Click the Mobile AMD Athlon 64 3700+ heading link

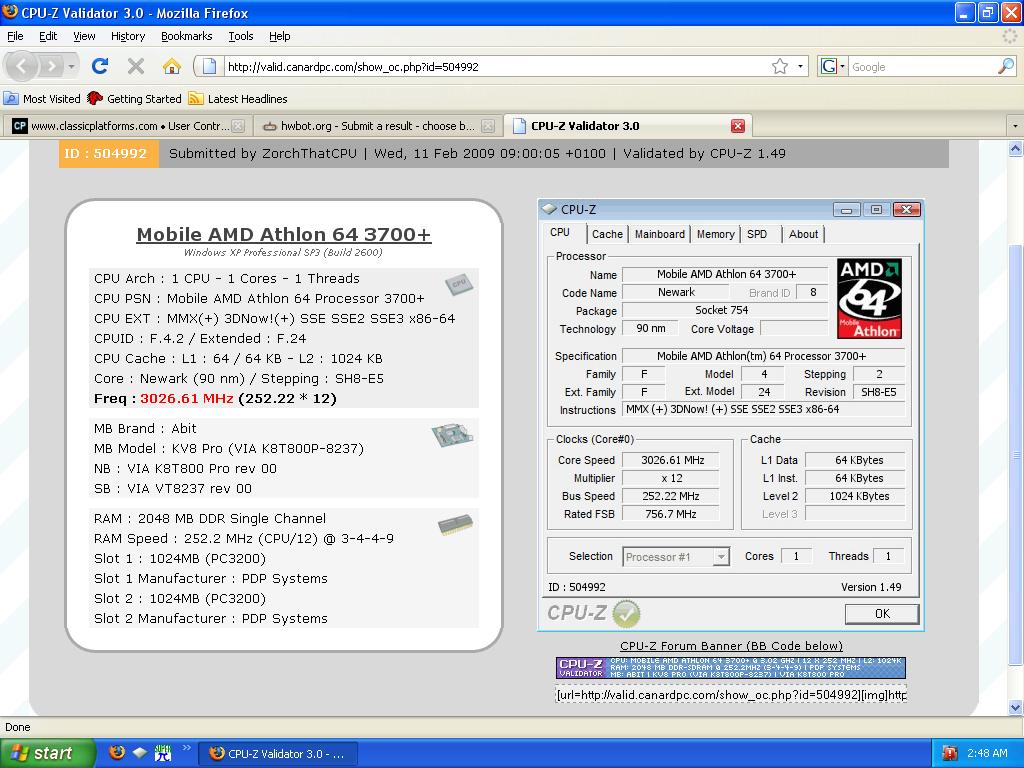283,234
